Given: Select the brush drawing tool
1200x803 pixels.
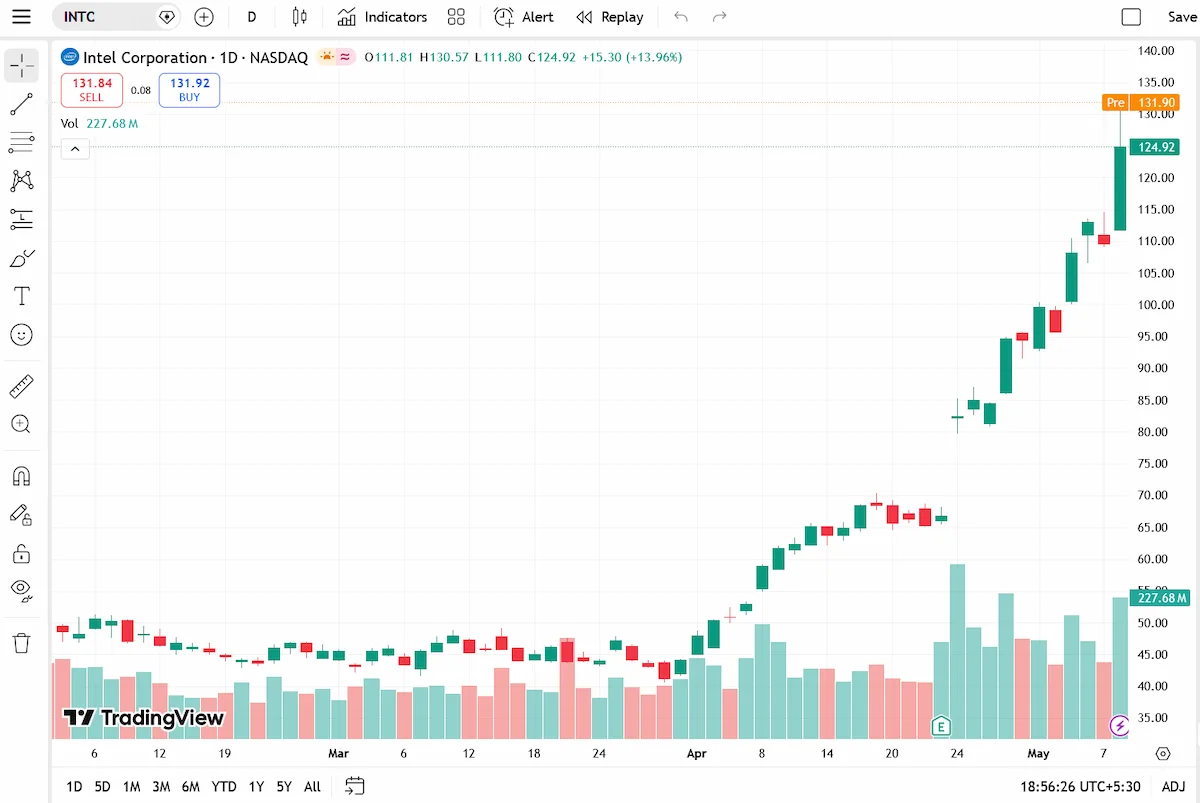Looking at the screenshot, I should (x=21, y=258).
